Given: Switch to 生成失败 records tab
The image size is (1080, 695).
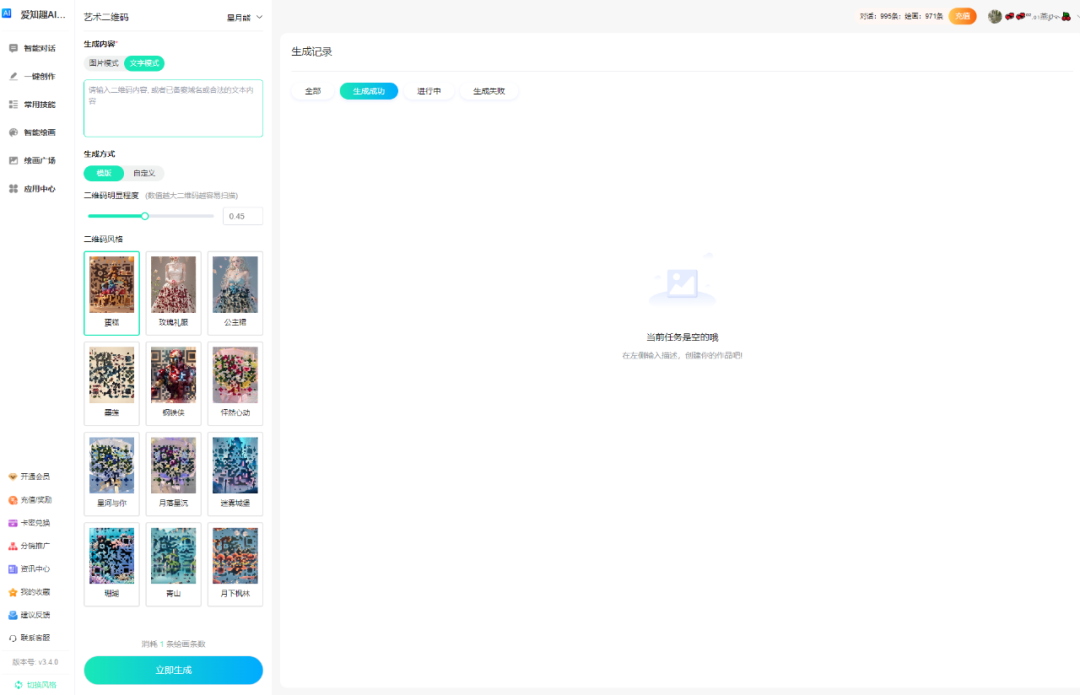Looking at the screenshot, I should 489,91.
